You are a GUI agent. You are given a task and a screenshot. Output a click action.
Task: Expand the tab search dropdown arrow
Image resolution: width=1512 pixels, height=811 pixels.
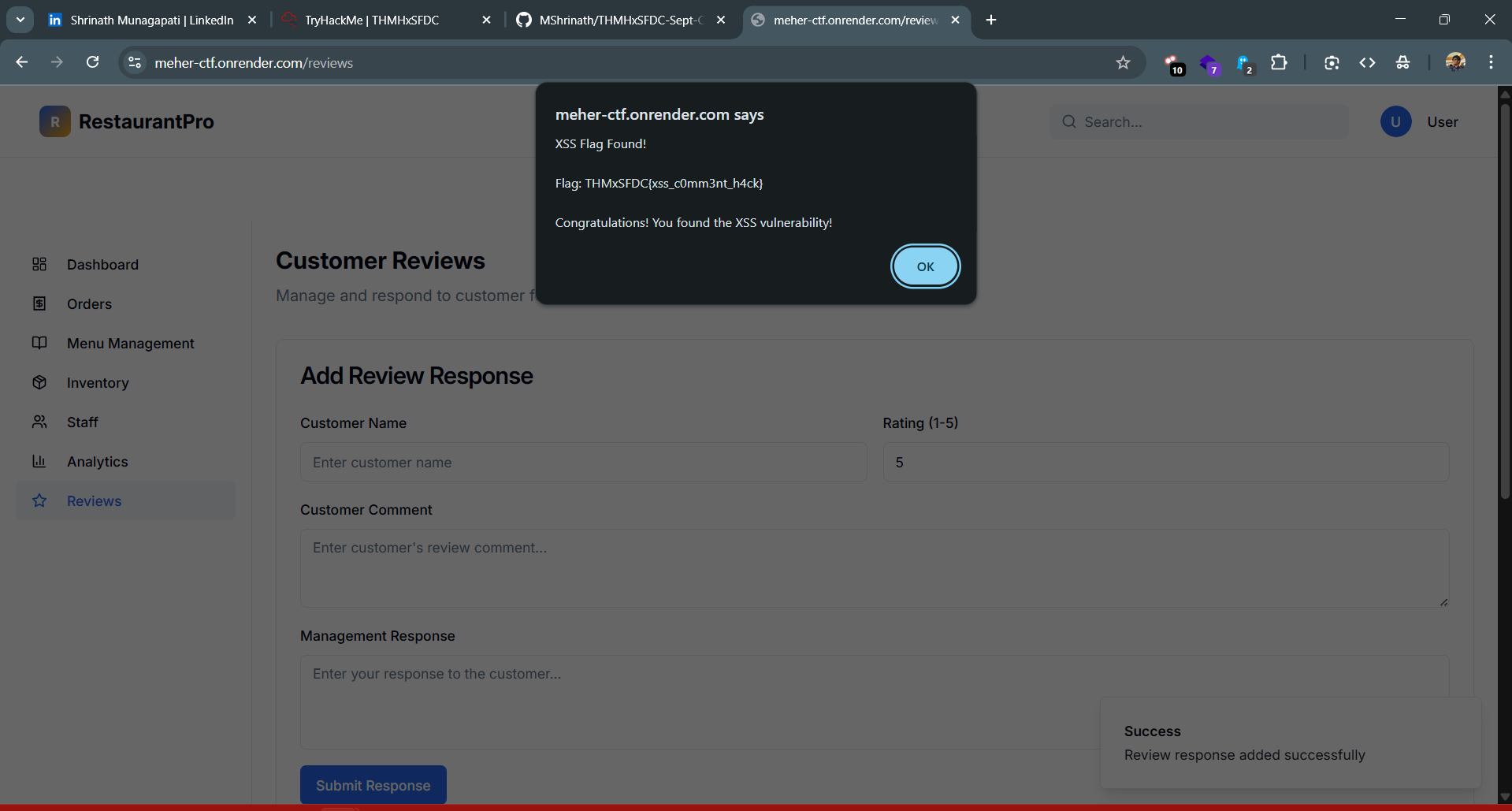tap(20, 20)
